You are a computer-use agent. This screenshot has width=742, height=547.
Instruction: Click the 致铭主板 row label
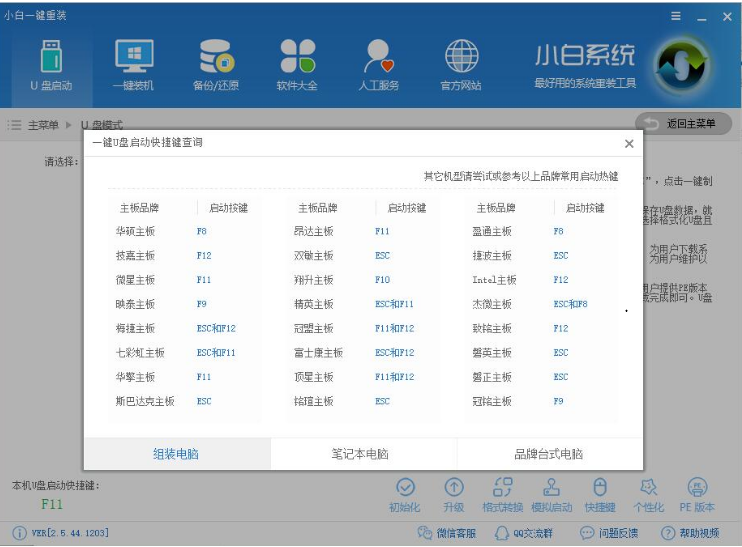tap(492, 328)
